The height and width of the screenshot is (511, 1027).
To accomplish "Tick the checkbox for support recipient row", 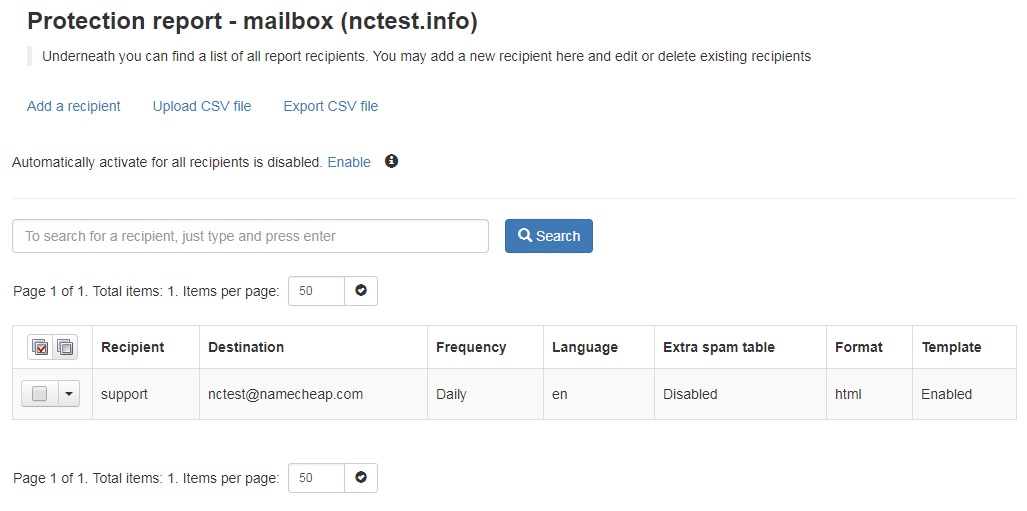I will [x=40, y=394].
